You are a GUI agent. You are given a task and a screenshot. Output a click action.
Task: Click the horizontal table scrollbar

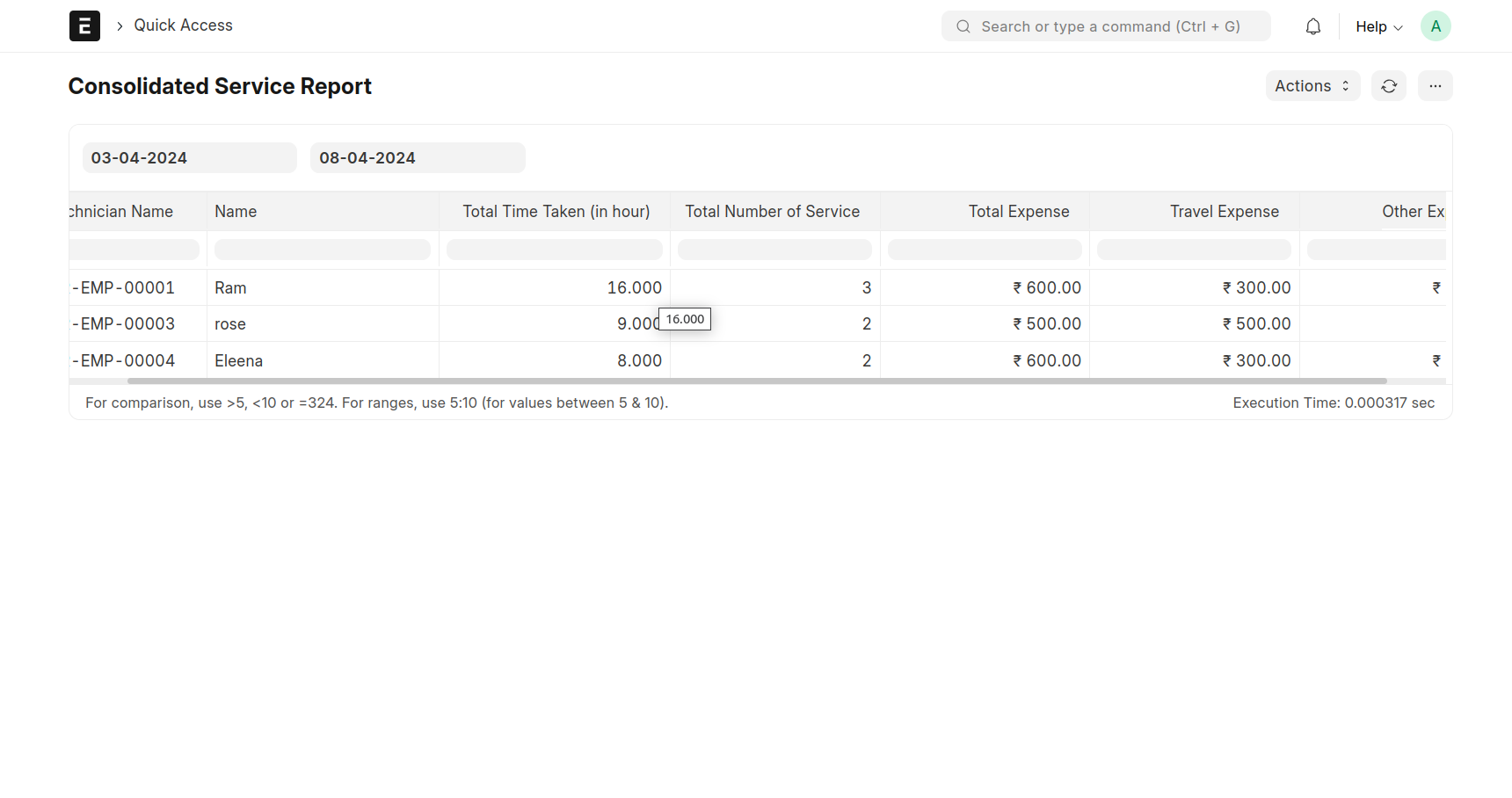click(x=756, y=381)
